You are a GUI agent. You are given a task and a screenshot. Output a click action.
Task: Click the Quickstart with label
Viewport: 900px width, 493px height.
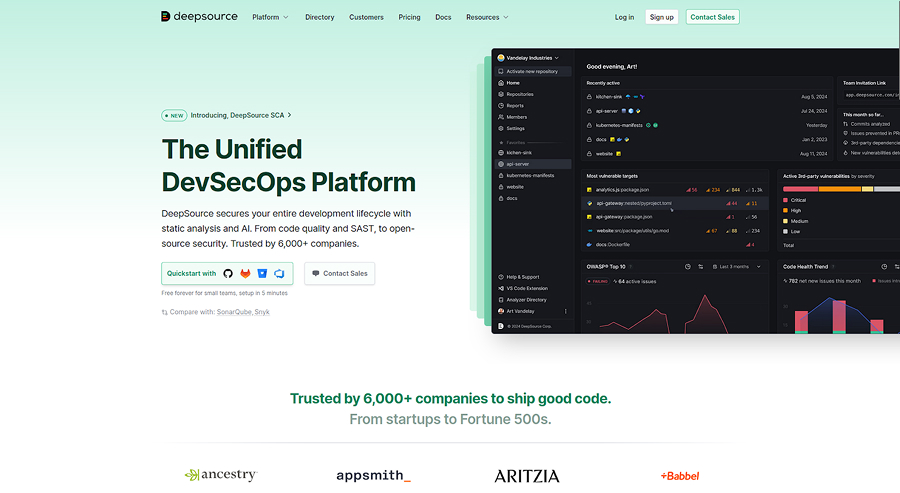coord(191,274)
